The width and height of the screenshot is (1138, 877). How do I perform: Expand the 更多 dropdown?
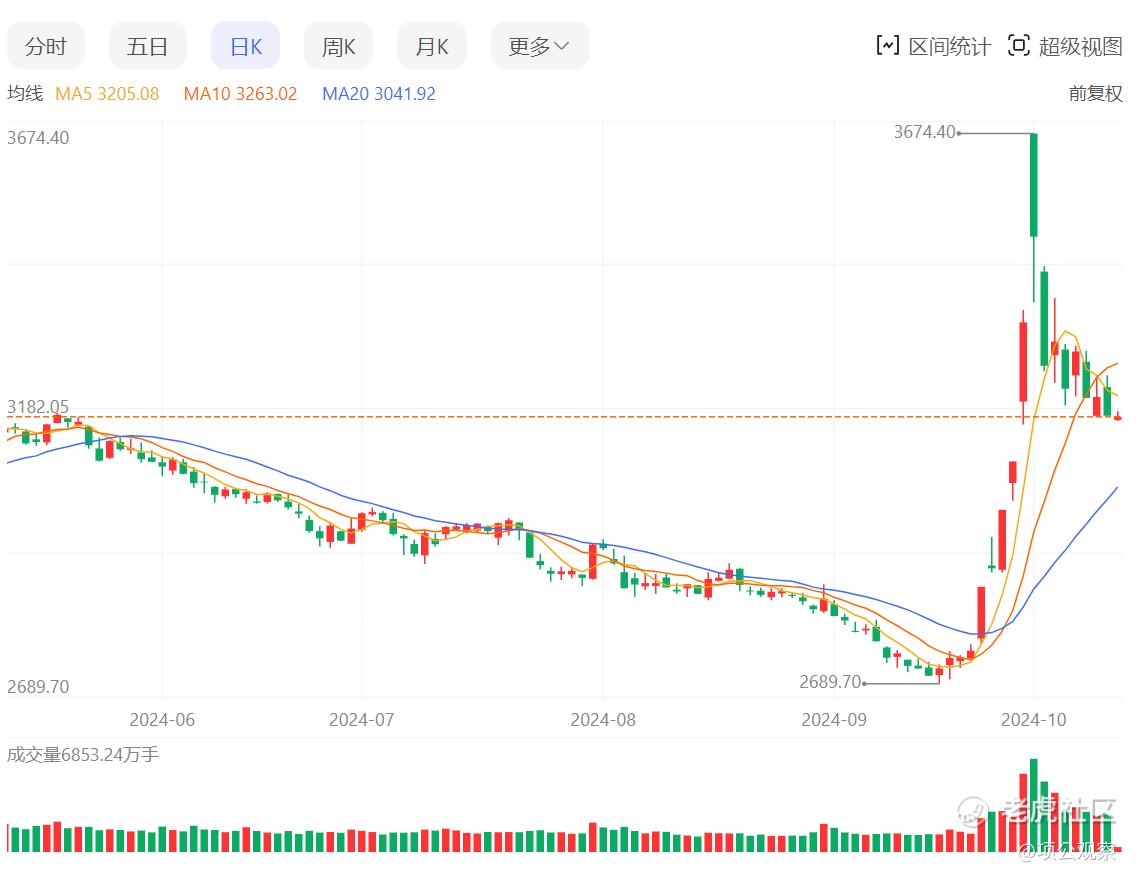click(540, 46)
